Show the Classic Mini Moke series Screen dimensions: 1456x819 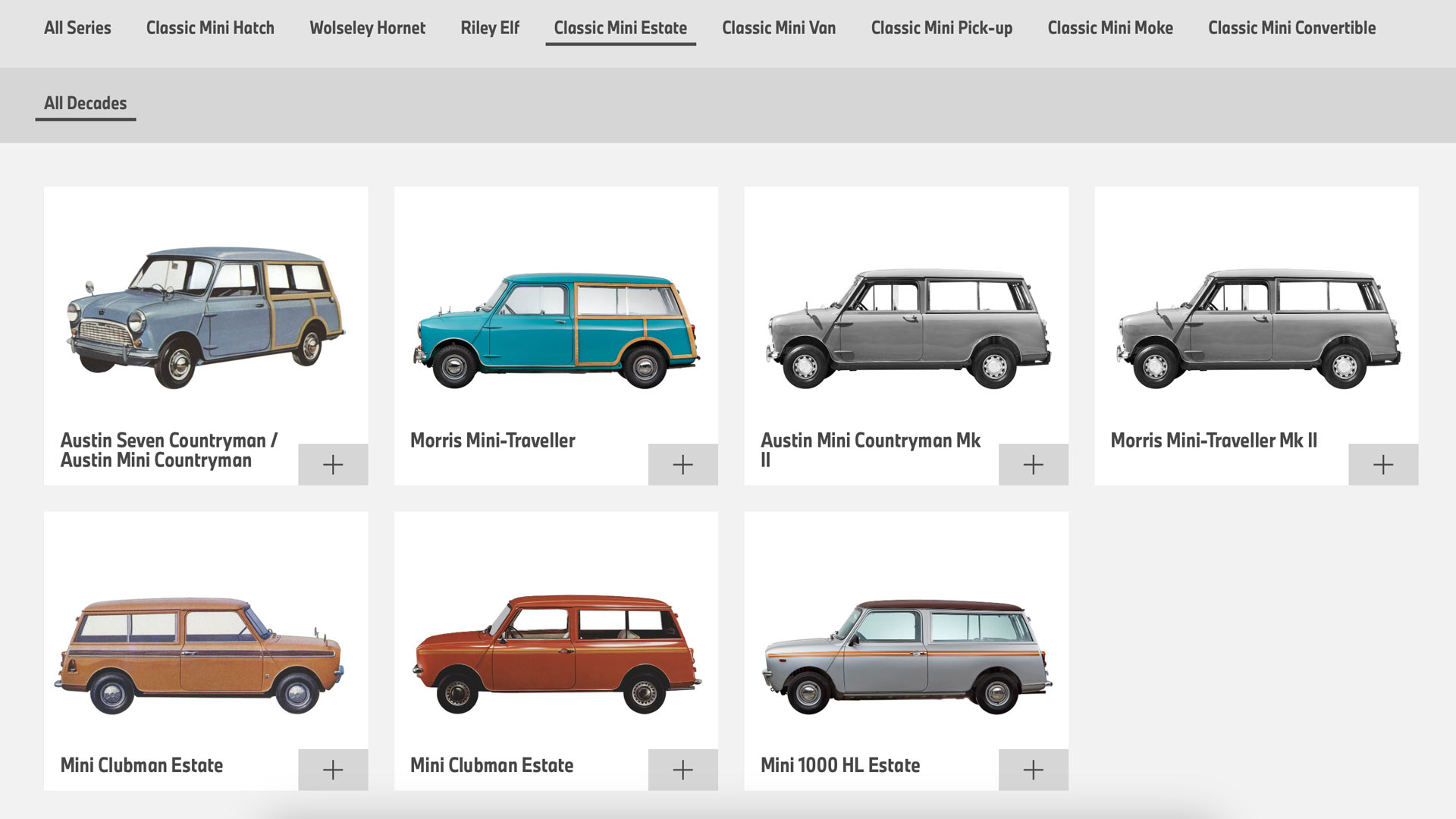click(x=1110, y=28)
